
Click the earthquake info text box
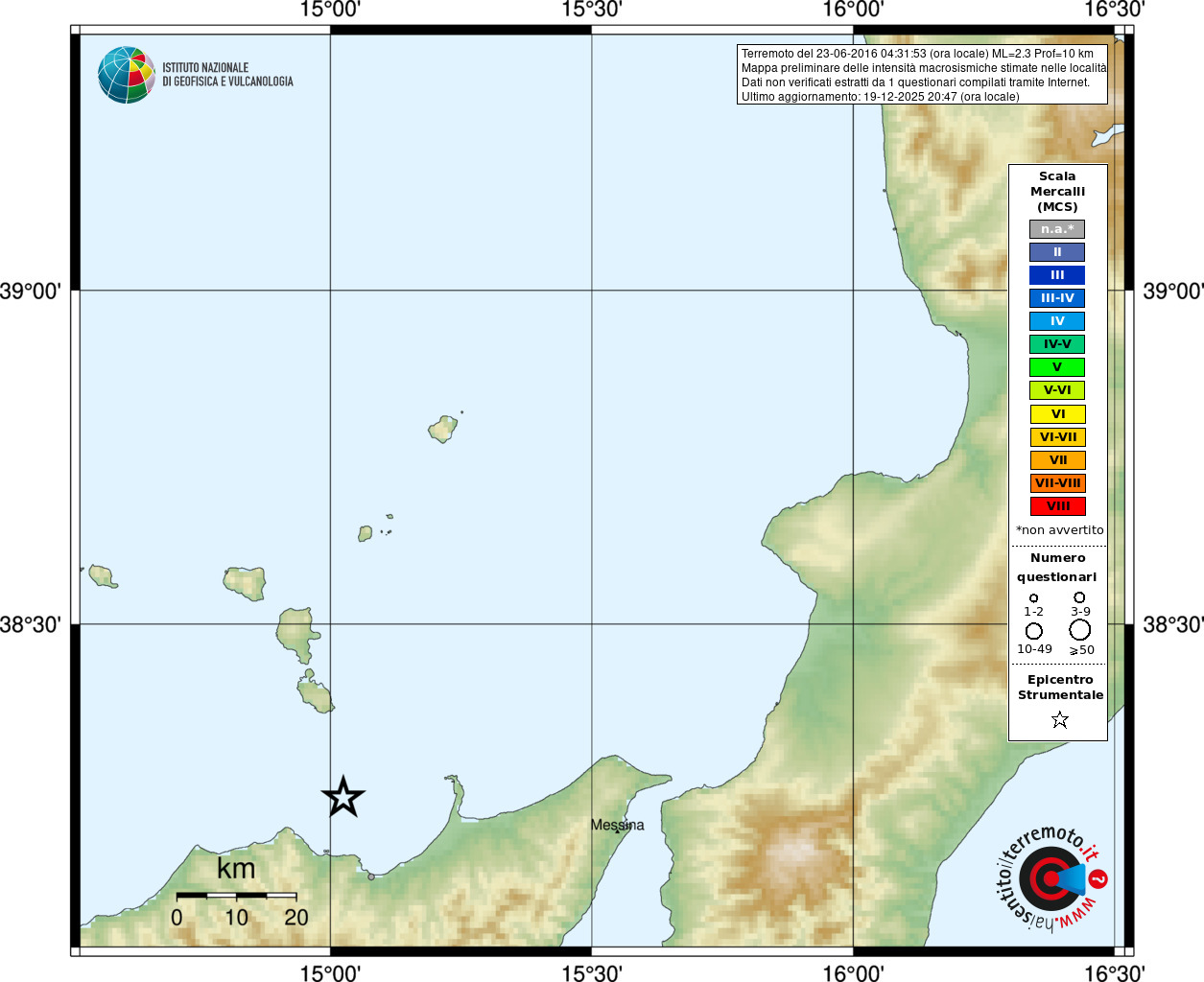tap(922, 75)
